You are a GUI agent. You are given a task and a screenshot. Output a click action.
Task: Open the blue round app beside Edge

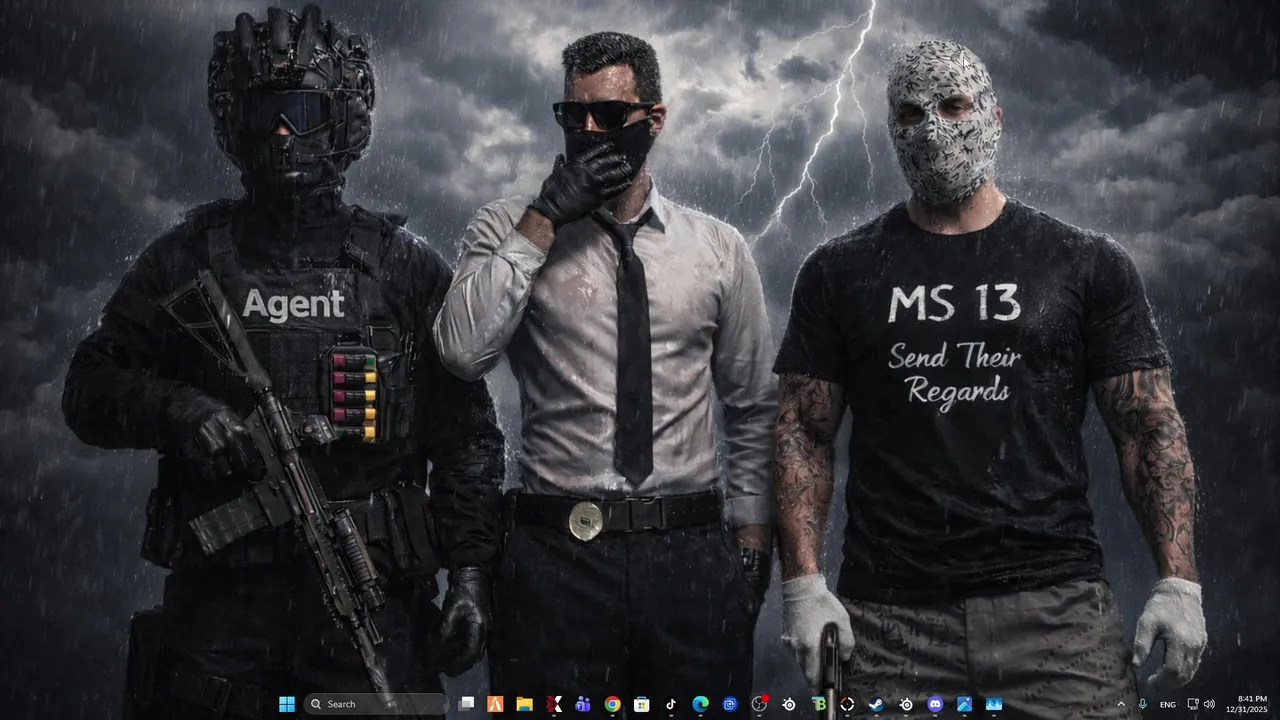click(730, 704)
